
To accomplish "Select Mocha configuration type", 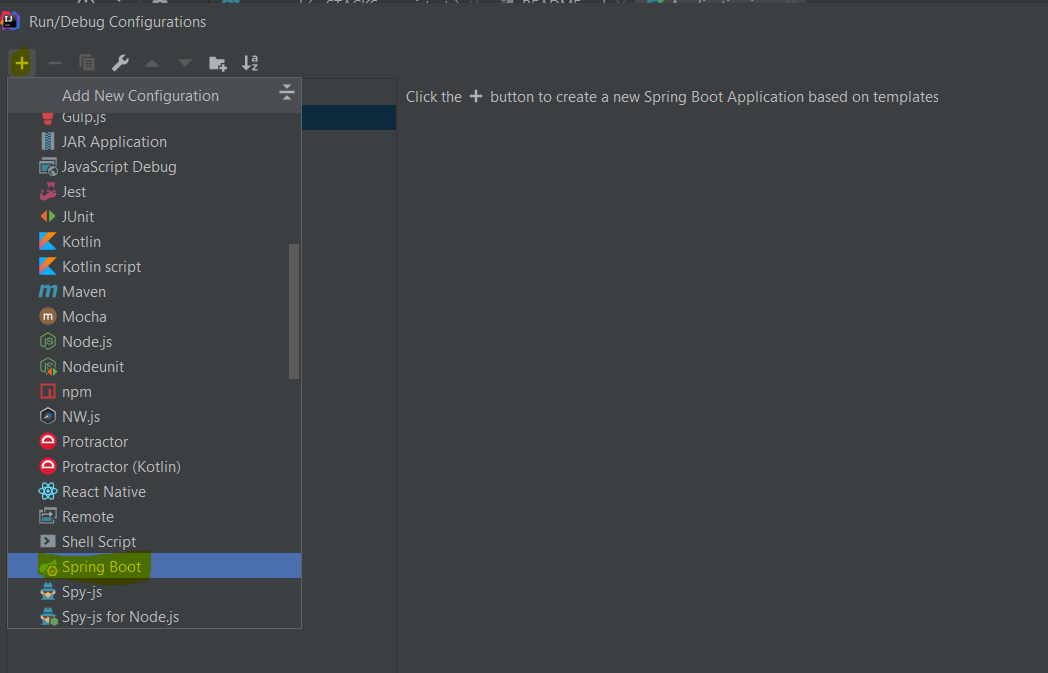I will point(154,316).
